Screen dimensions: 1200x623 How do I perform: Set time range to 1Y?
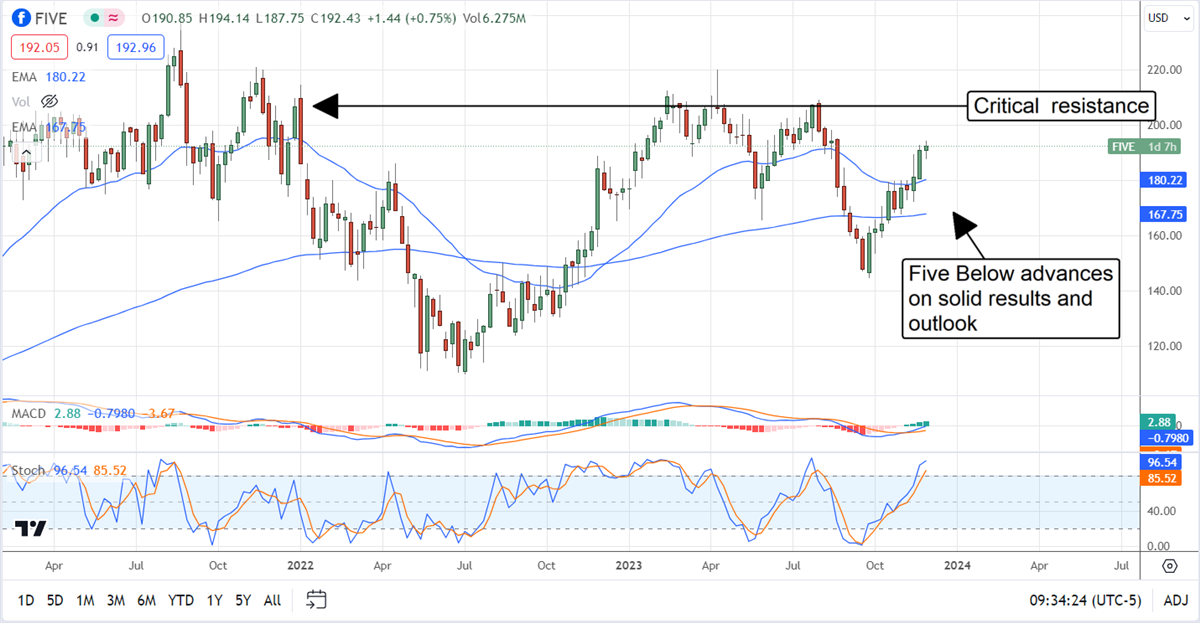(x=214, y=600)
